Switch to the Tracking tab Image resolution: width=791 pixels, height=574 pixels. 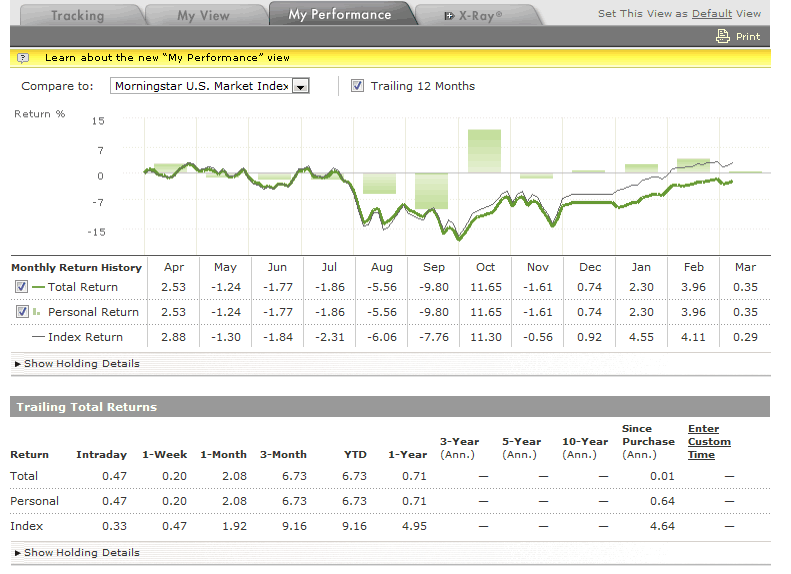click(77, 15)
